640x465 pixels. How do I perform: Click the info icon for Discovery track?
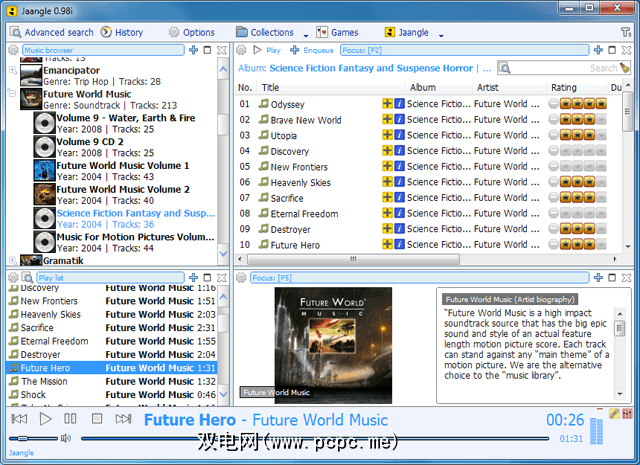pyautogui.click(x=400, y=151)
